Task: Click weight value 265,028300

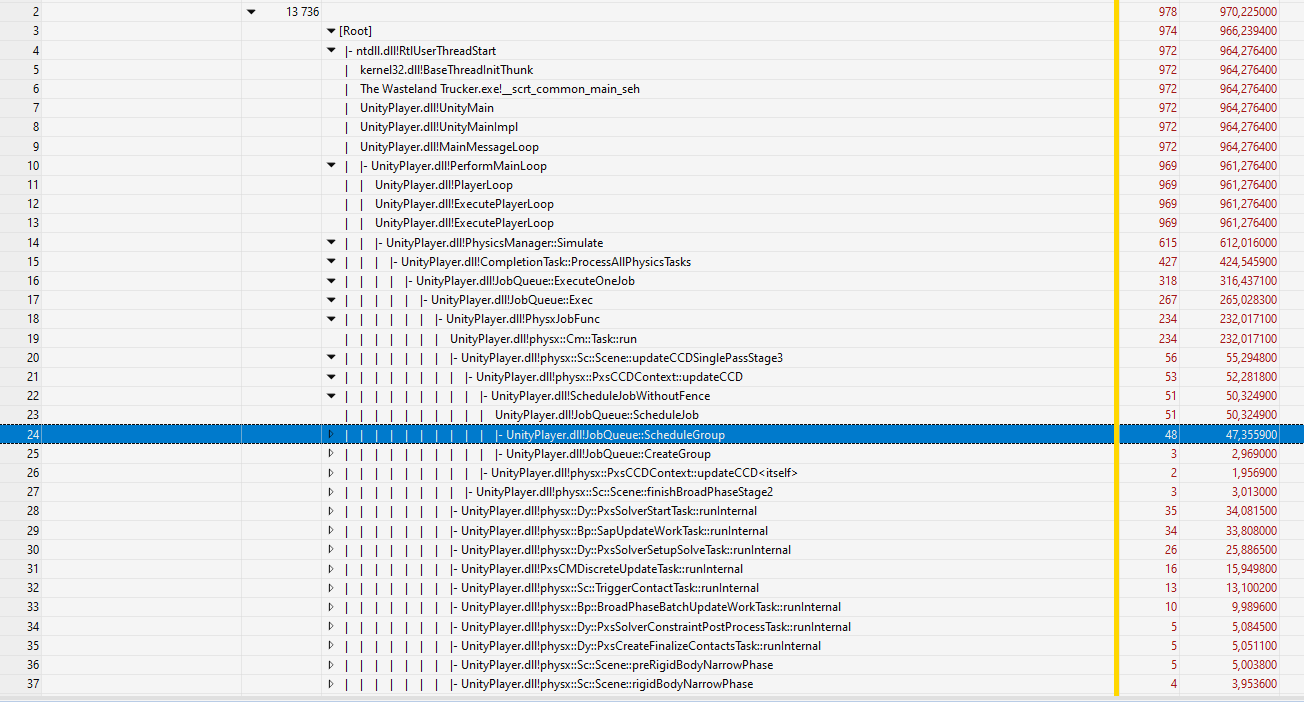Action: point(1247,300)
